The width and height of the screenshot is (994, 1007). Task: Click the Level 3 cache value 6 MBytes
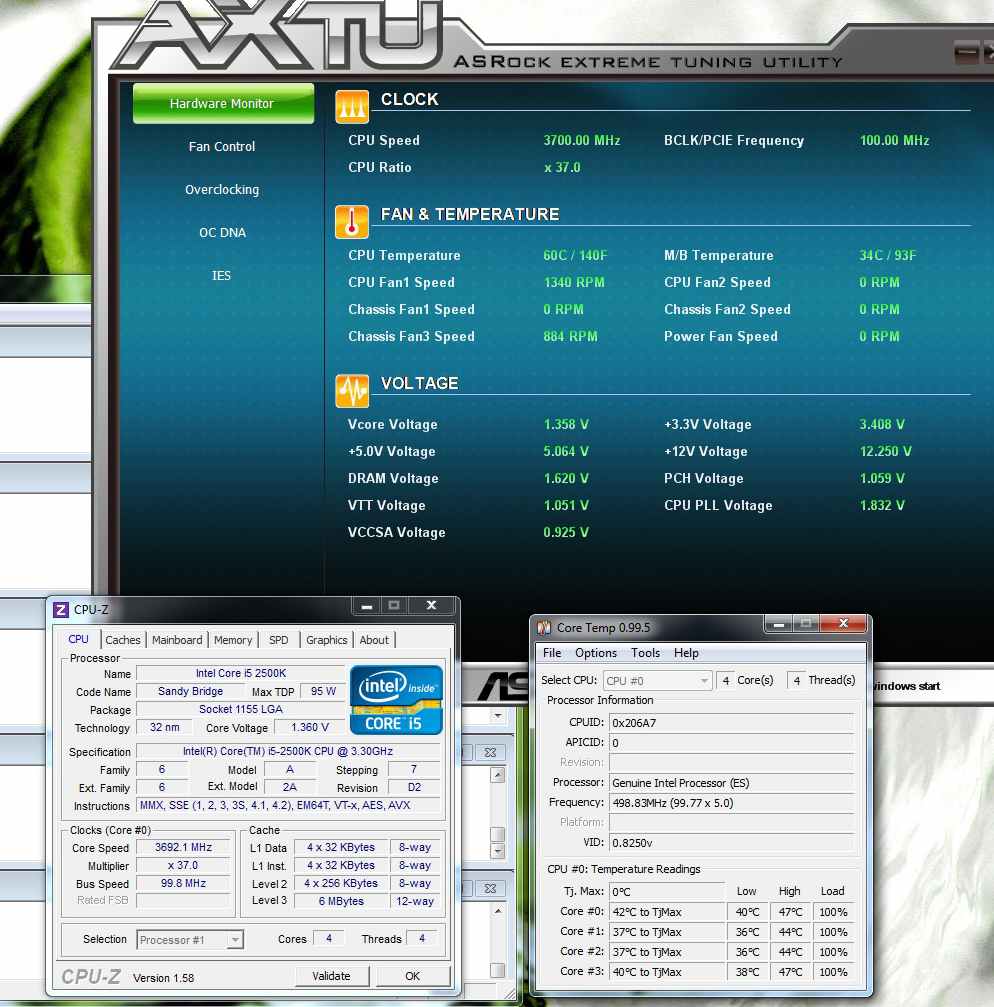coord(341,901)
